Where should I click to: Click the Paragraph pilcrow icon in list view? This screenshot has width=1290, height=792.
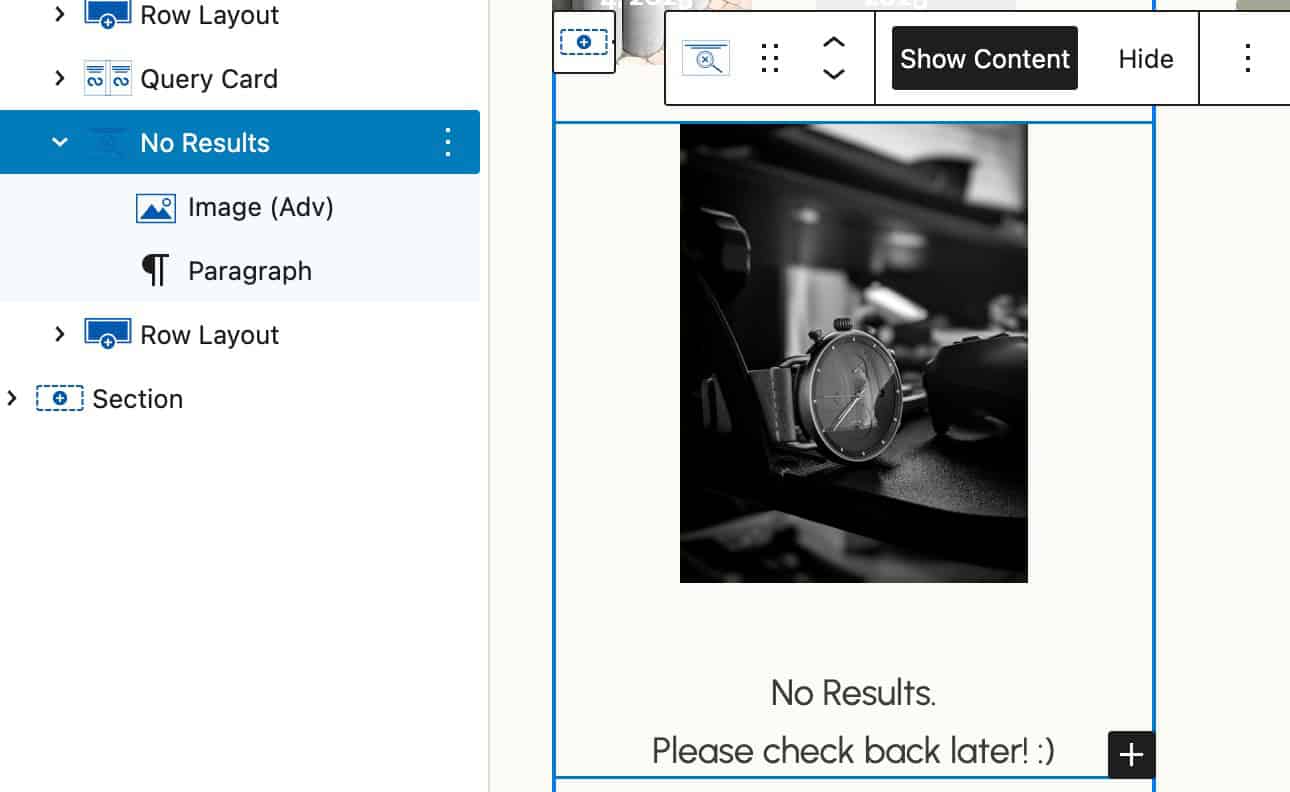click(x=155, y=271)
